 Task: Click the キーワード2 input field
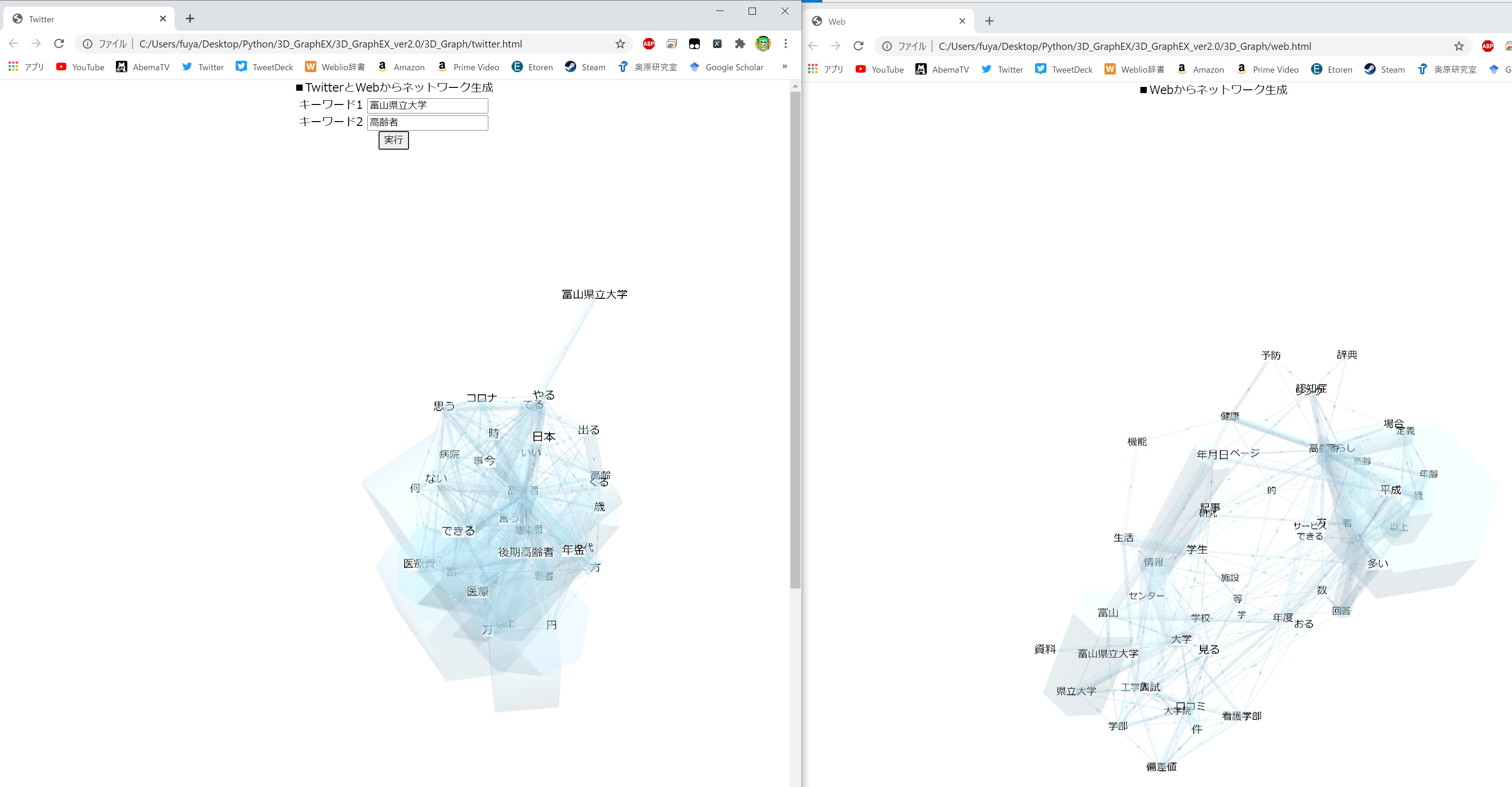pos(428,122)
